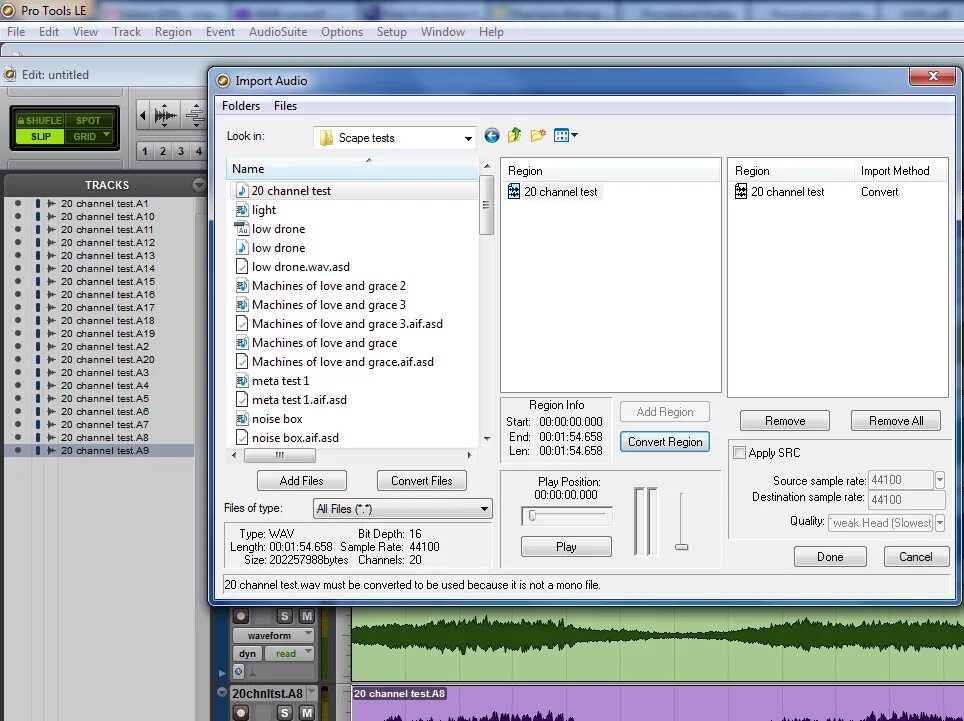Open the Event menu

[x=220, y=32]
